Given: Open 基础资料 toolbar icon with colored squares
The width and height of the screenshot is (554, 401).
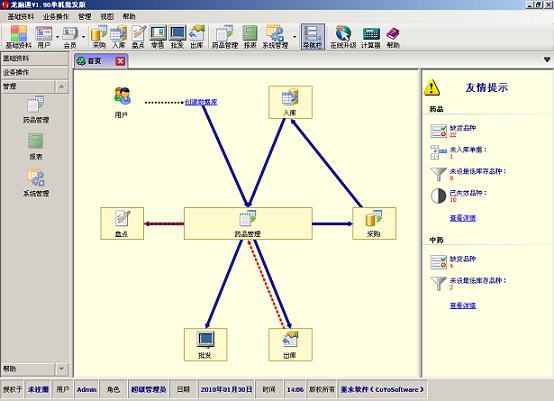Looking at the screenshot, I should click(x=18, y=37).
